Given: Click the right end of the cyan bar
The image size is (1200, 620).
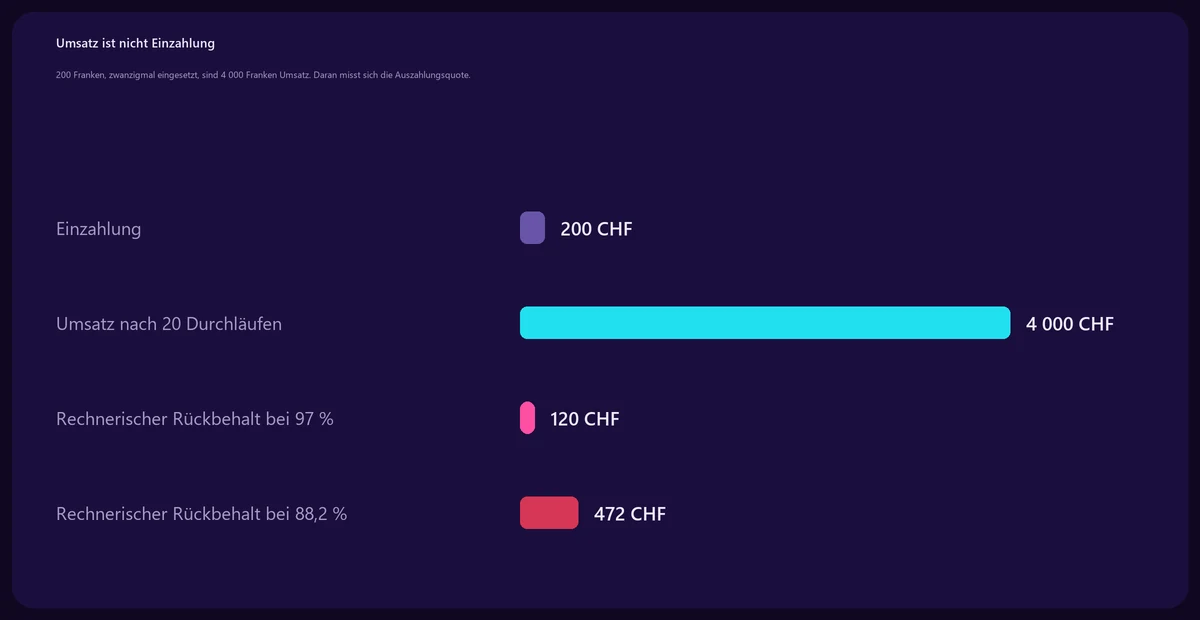Looking at the screenshot, I should click(1004, 323).
